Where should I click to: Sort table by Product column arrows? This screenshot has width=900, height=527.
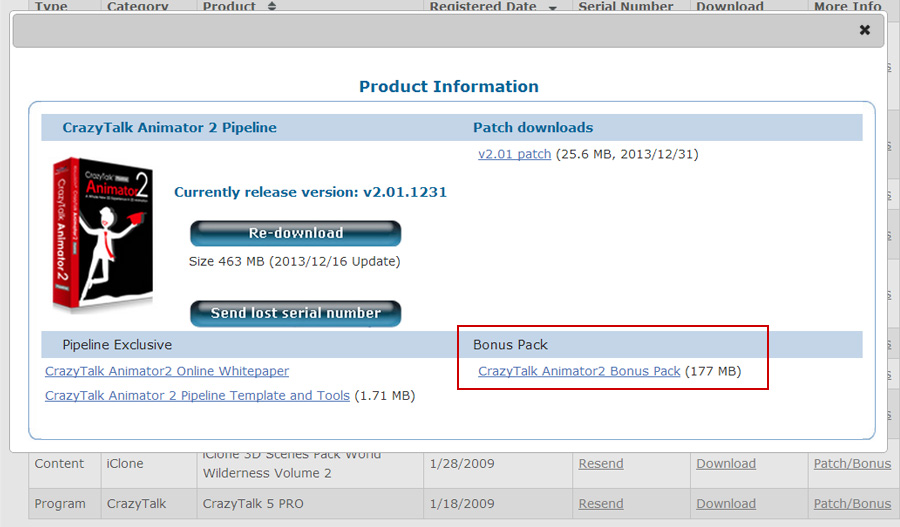[x=272, y=6]
